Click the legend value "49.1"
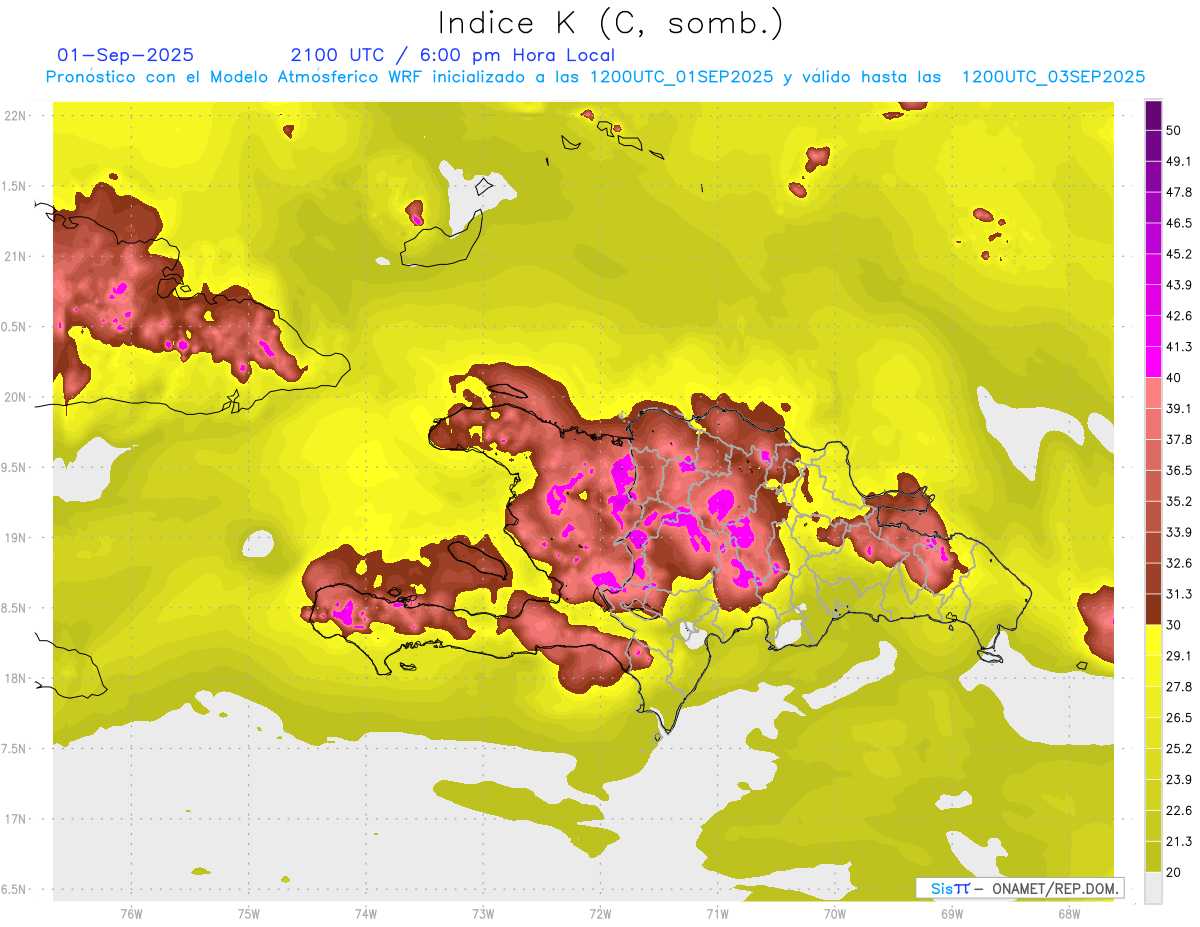This screenshot has width=1200, height=927. tap(1179, 161)
